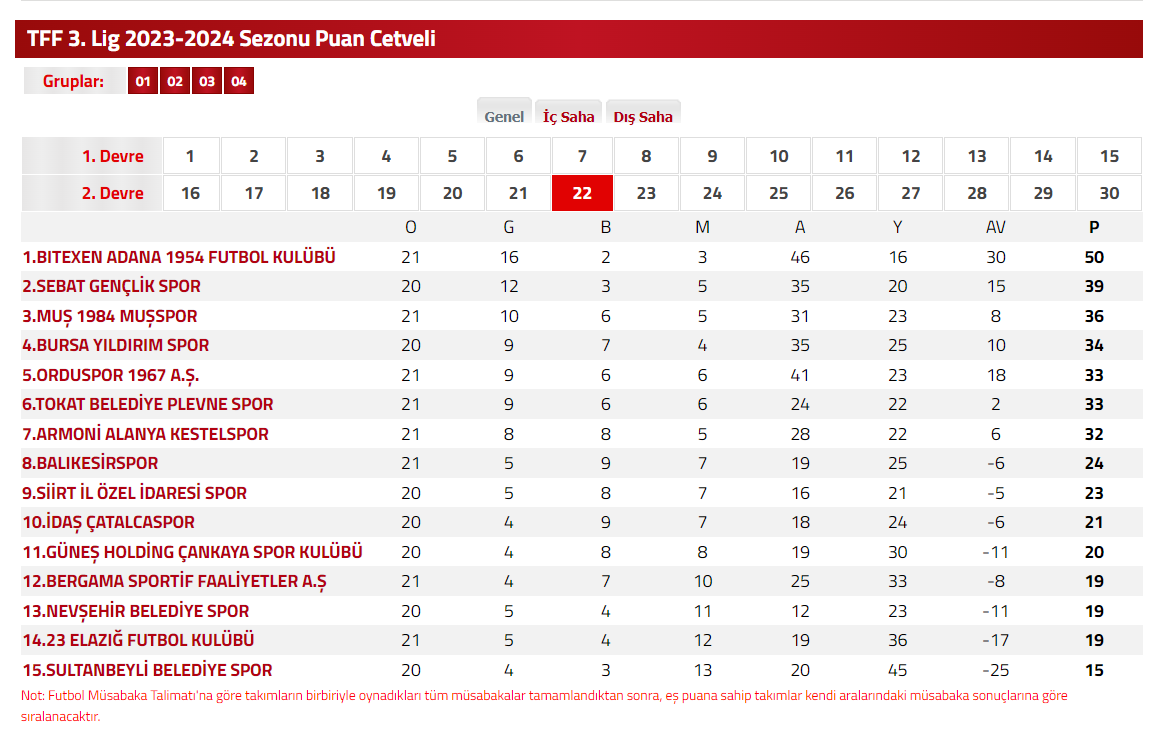This screenshot has height=741, width=1158.
Task: Select group 02 button
Action: click(x=175, y=81)
